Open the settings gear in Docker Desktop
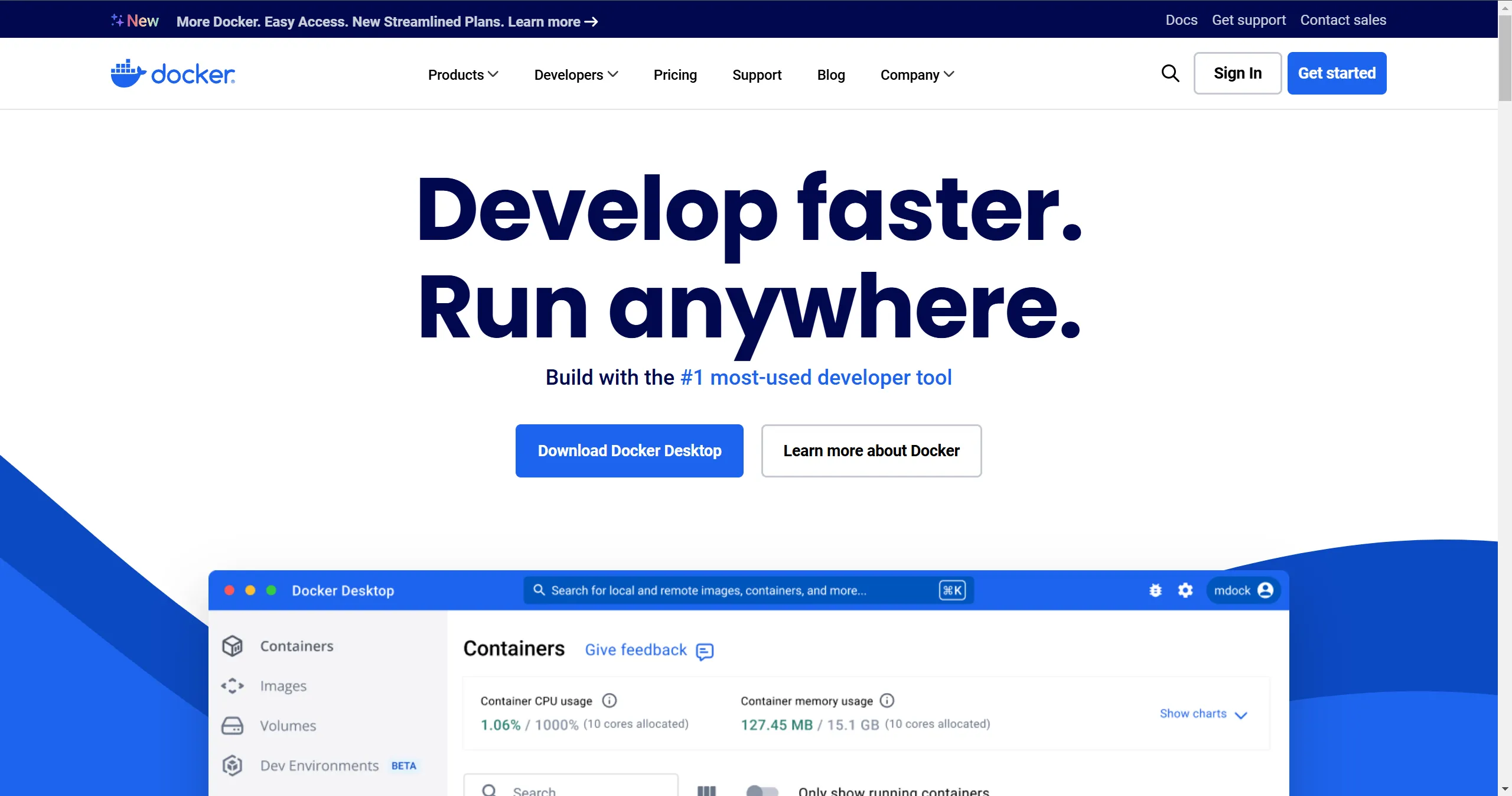This screenshot has height=796, width=1512. [x=1185, y=590]
